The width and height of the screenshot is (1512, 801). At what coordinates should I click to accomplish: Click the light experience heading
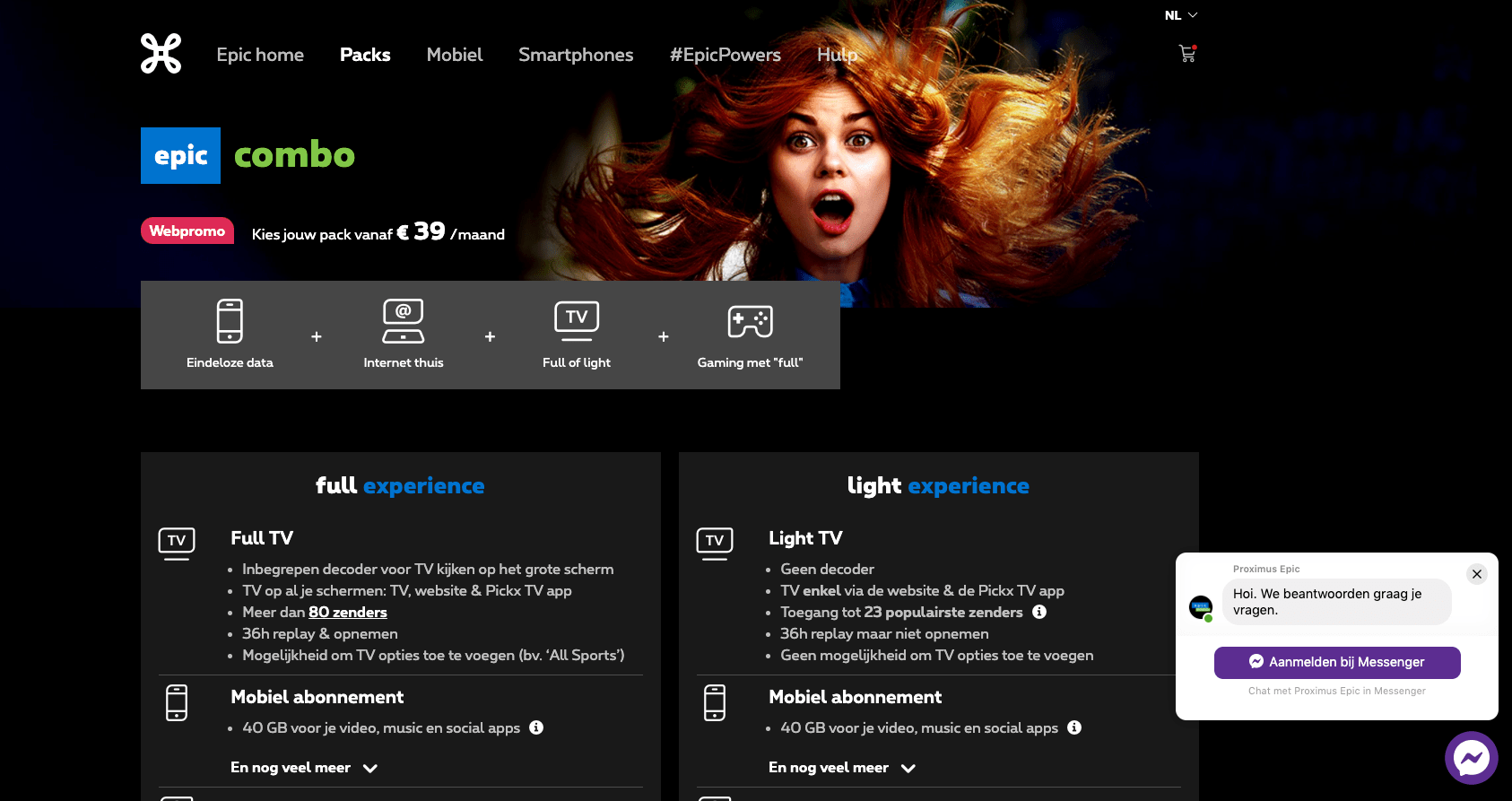(938, 485)
